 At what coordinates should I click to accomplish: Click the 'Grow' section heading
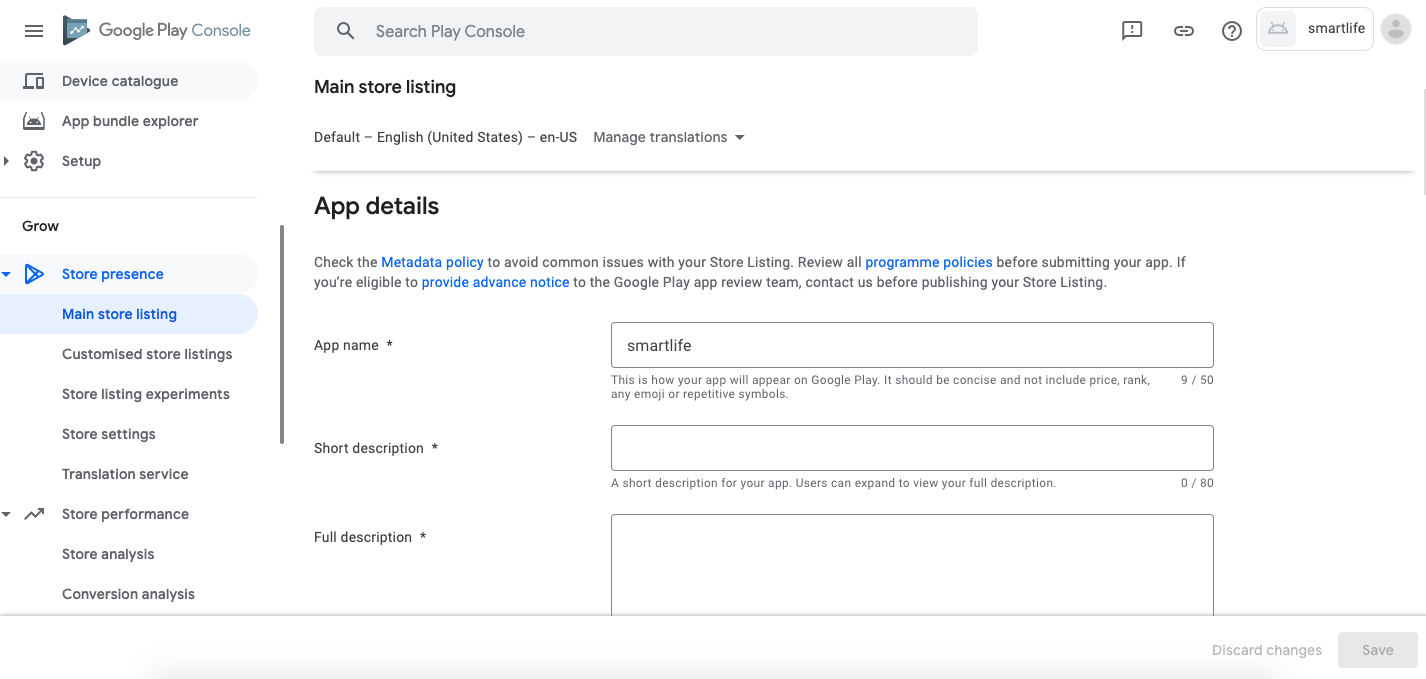40,226
